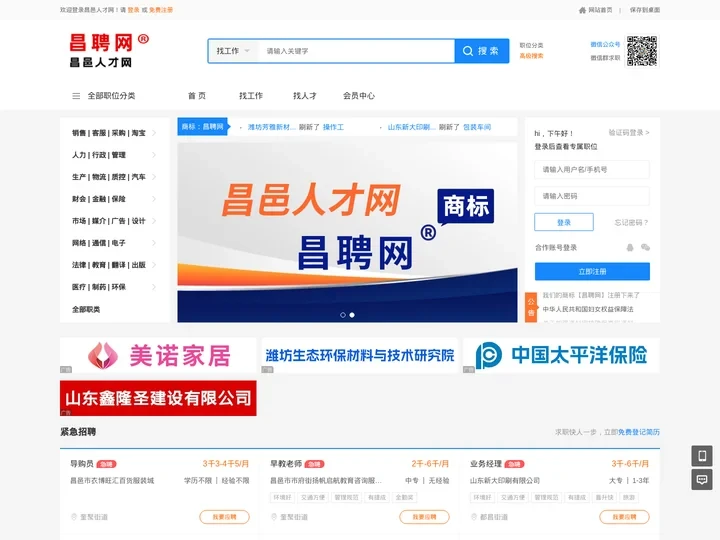The image size is (720, 540).
Task: Select the second carousel dot indicator
Action: (x=352, y=315)
